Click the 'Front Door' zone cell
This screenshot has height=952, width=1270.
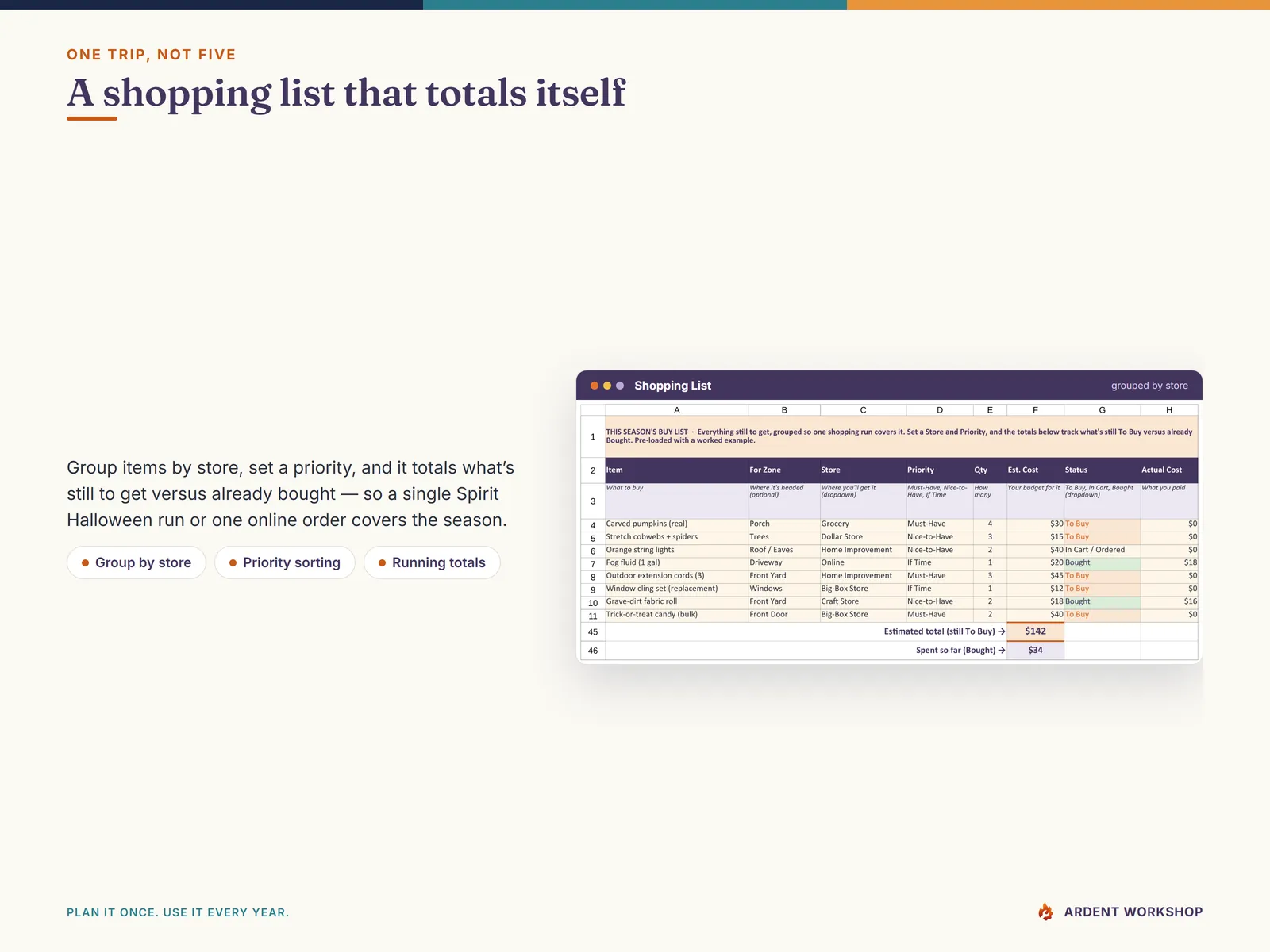coord(784,614)
